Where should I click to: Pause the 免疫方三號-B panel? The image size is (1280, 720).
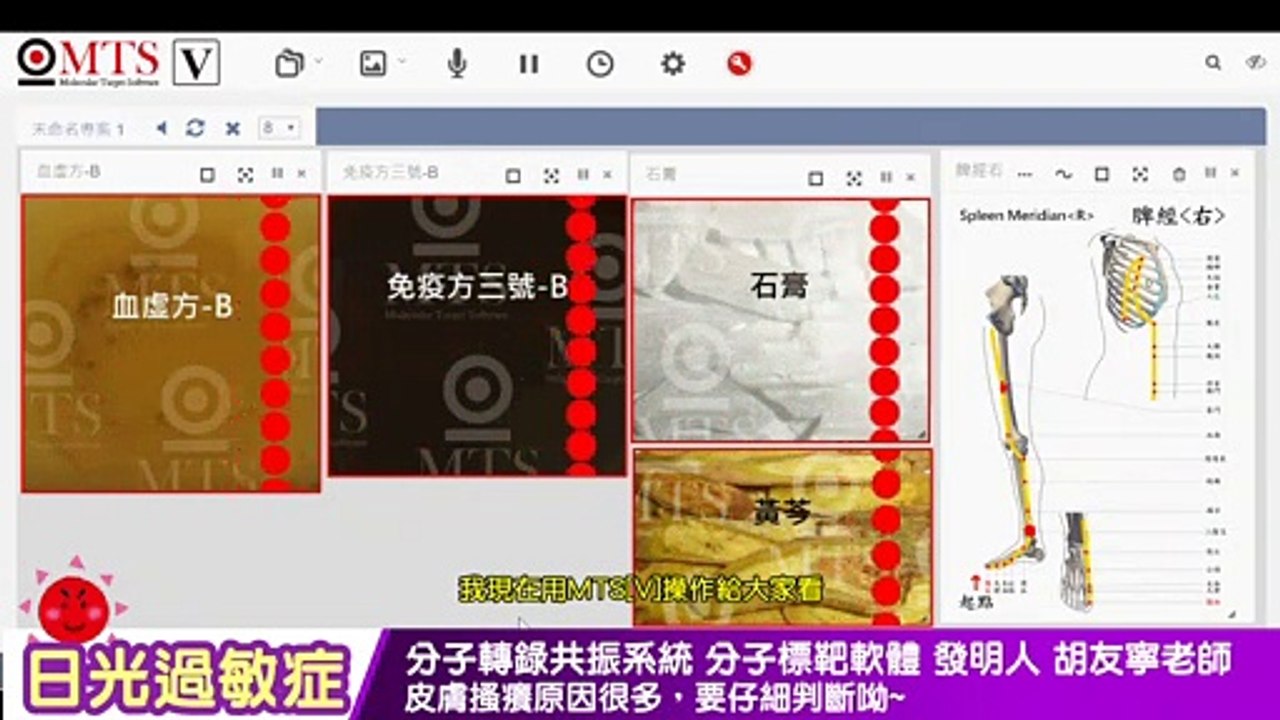583,175
